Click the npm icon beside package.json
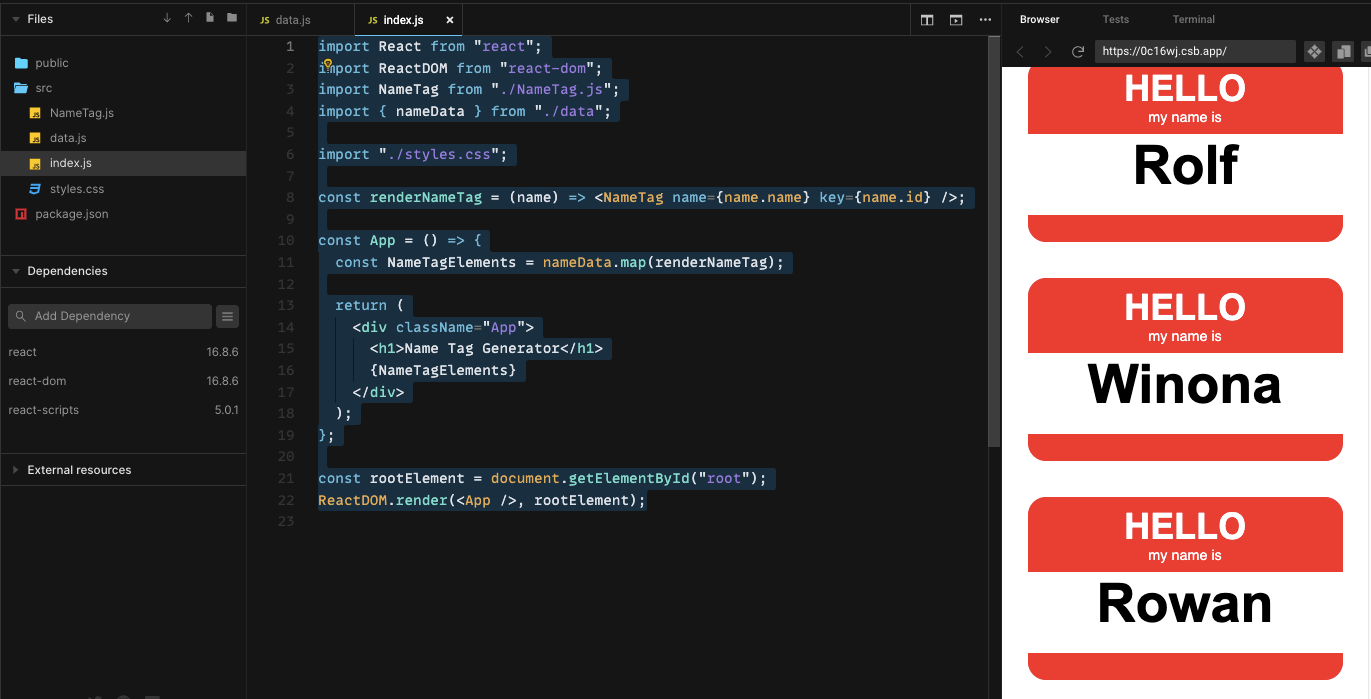 21,214
